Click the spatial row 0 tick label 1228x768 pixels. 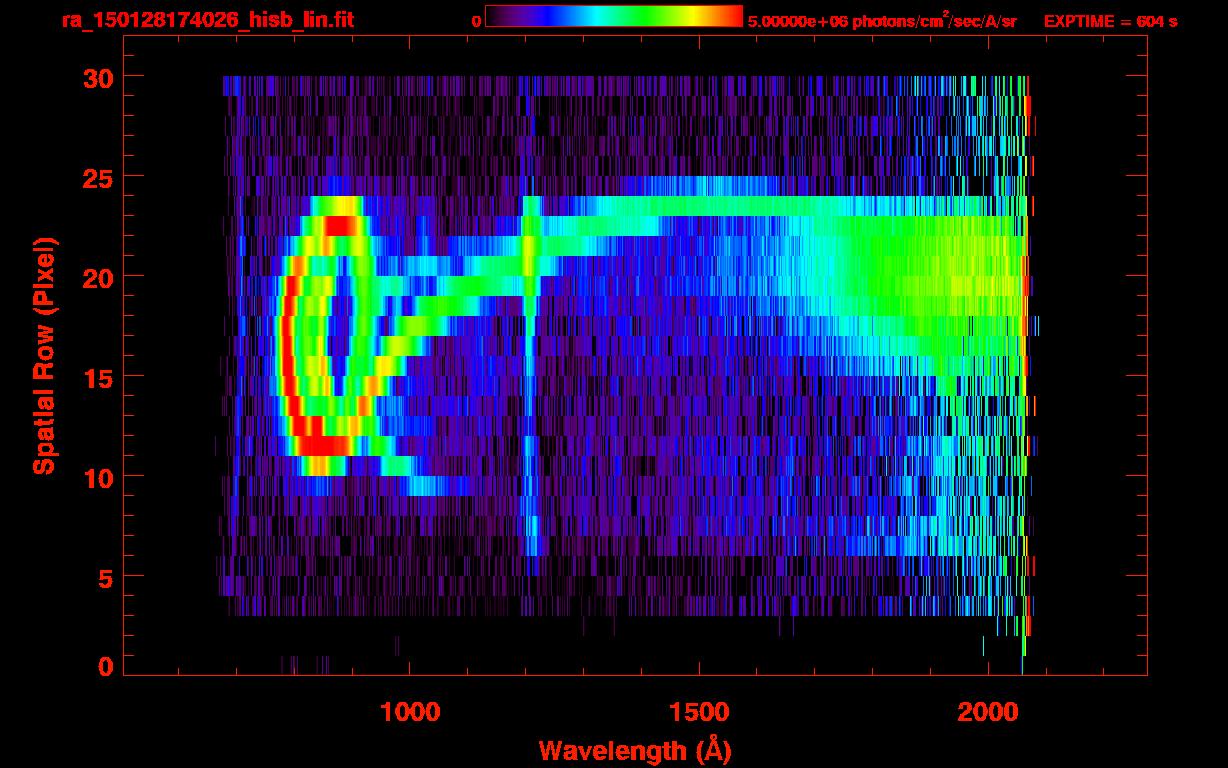pyautogui.click(x=105, y=667)
